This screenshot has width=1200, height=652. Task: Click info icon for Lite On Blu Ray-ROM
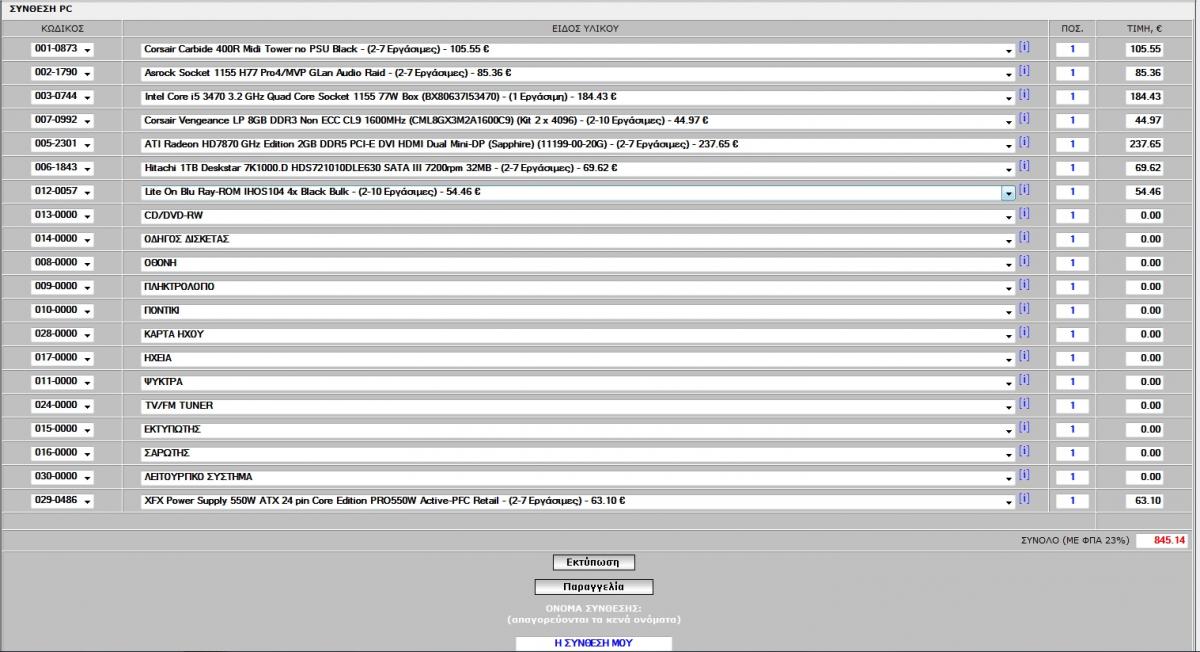click(1024, 190)
